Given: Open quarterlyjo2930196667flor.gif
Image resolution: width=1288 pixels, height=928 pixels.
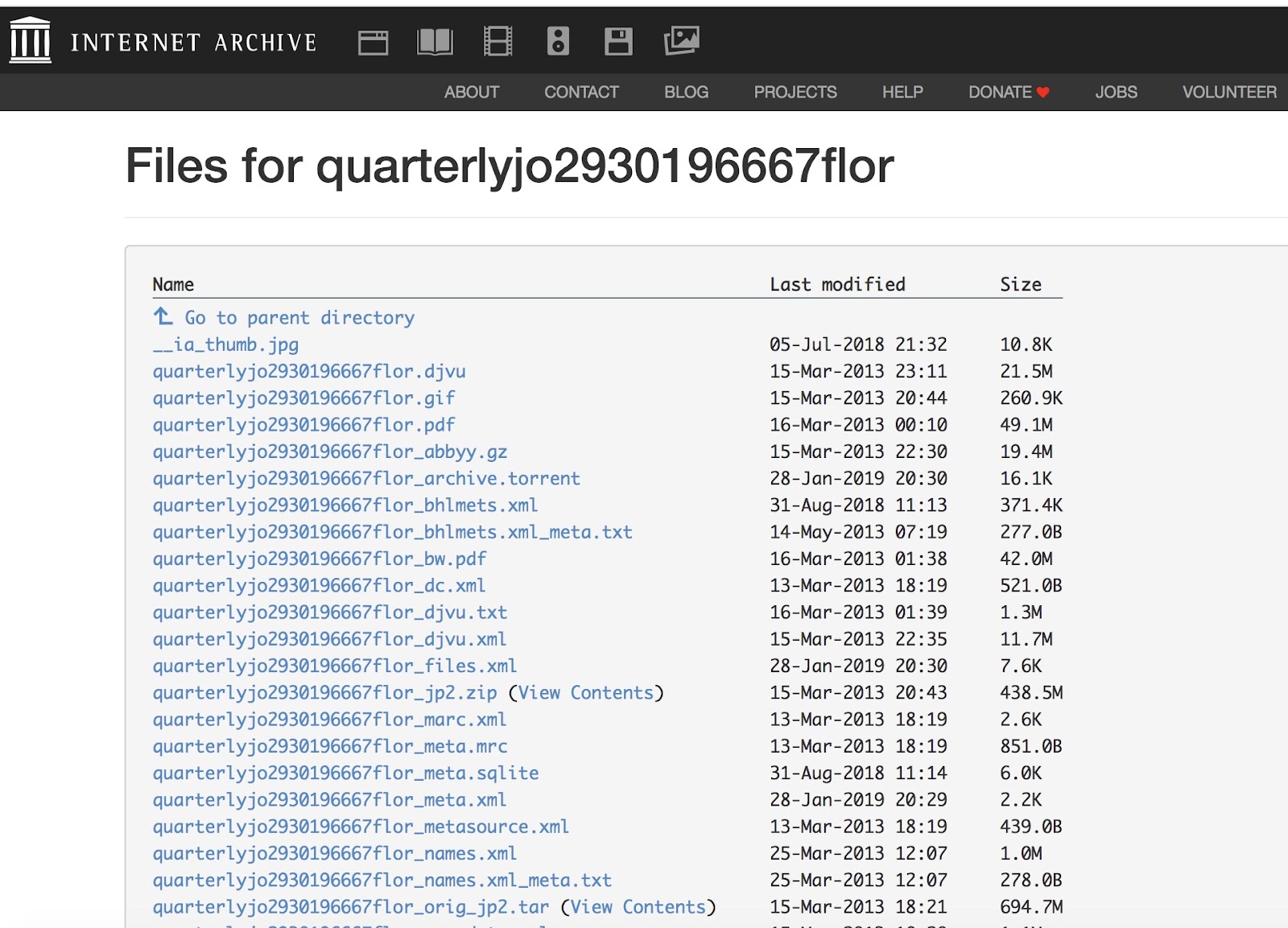Looking at the screenshot, I should pyautogui.click(x=303, y=398).
